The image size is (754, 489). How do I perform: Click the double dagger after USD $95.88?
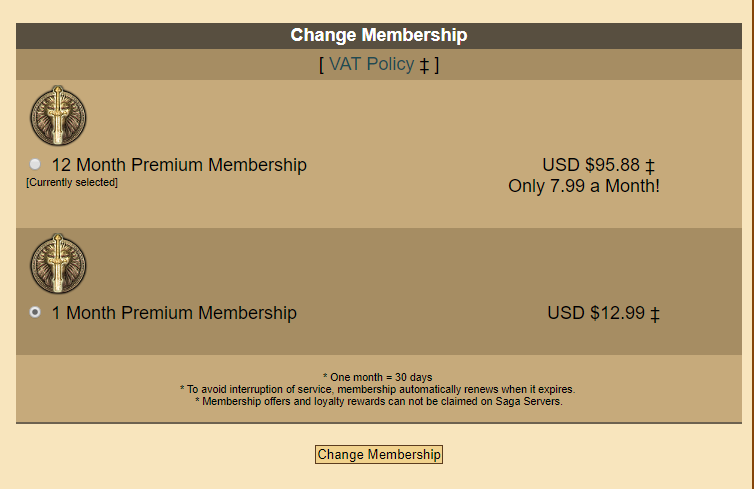click(650, 166)
